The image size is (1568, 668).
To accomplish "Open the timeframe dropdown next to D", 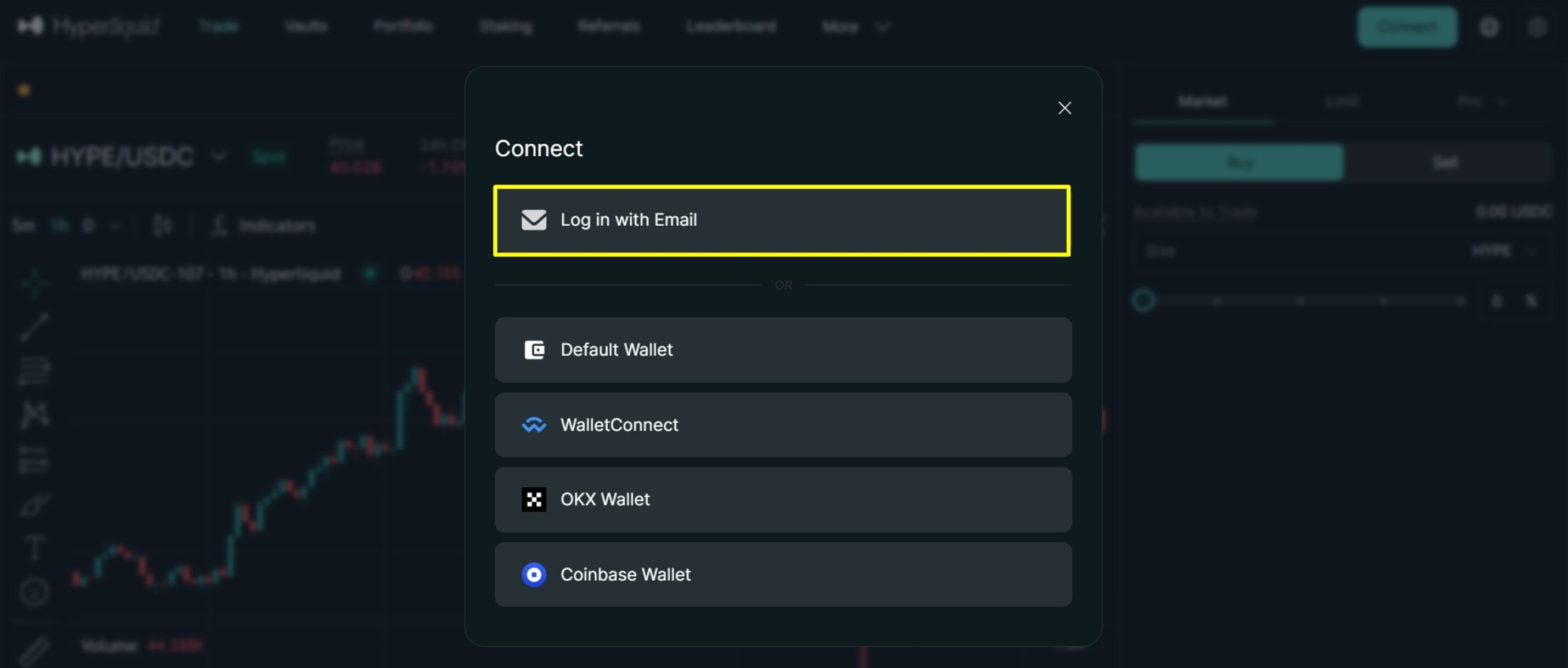I will [x=116, y=225].
